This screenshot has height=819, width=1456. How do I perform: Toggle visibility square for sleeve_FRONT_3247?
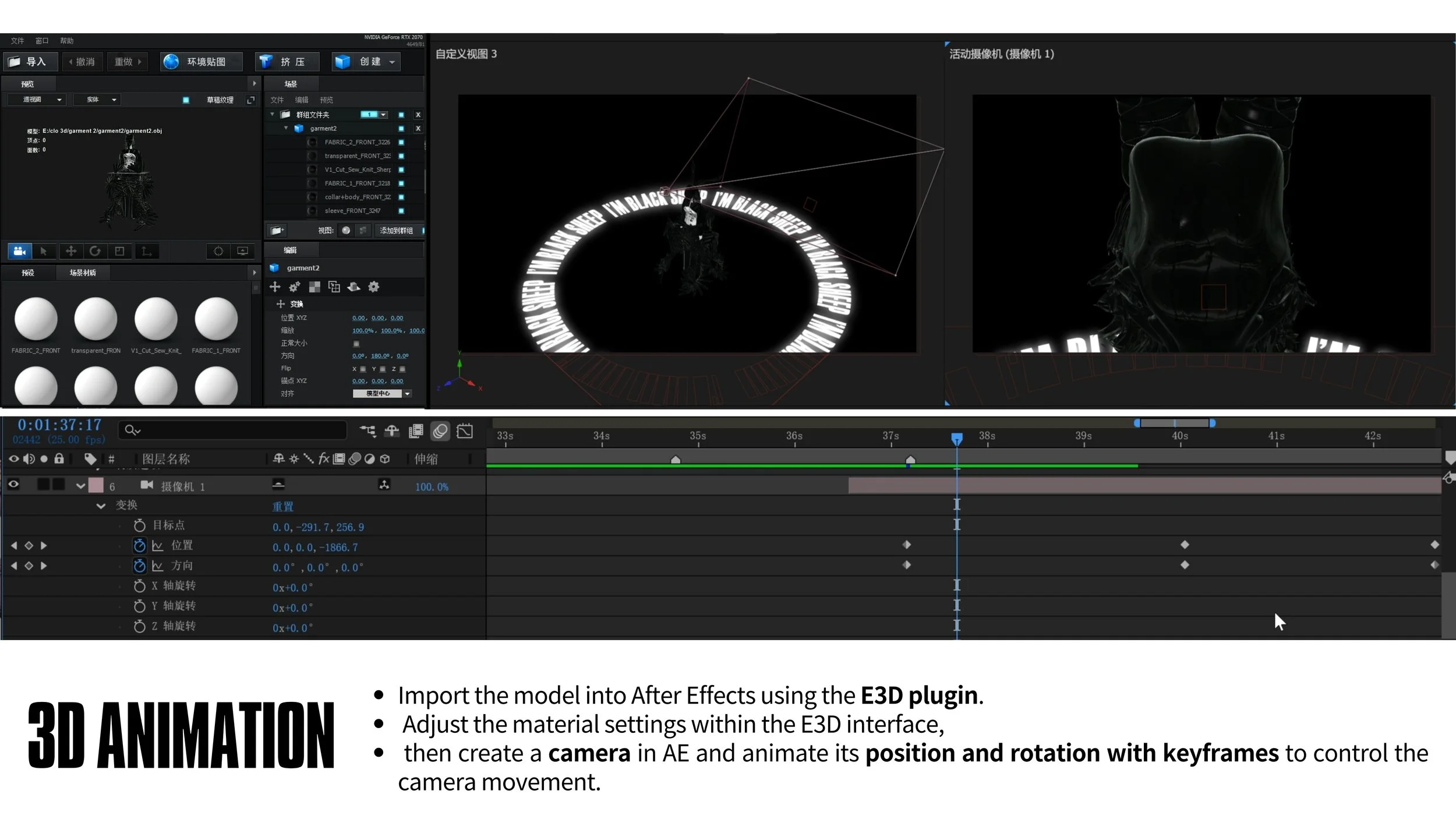click(401, 211)
